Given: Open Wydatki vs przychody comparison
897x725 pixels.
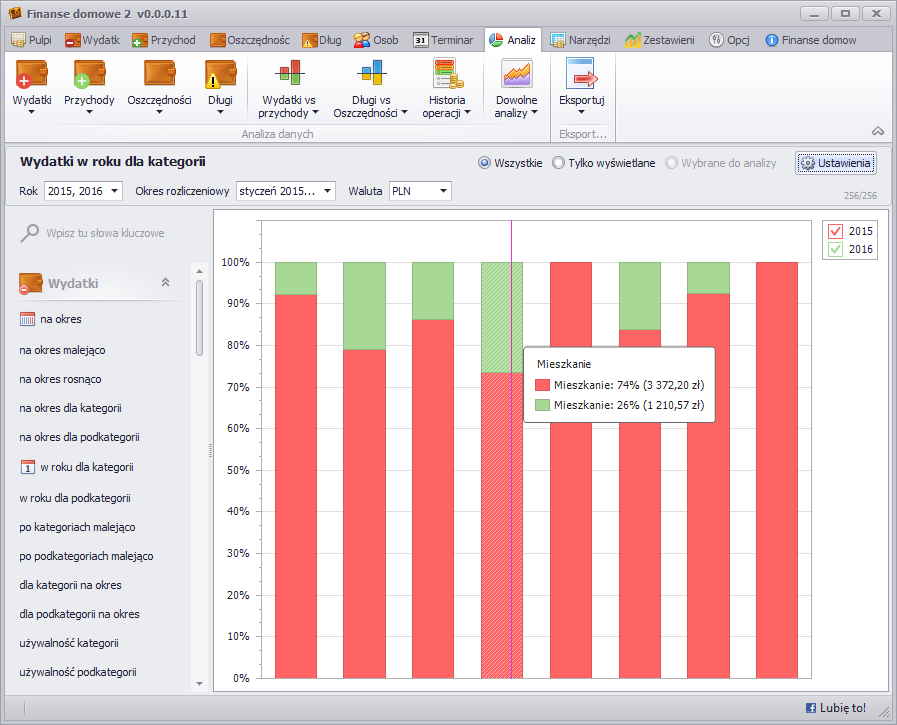Looking at the screenshot, I should pos(288,75).
